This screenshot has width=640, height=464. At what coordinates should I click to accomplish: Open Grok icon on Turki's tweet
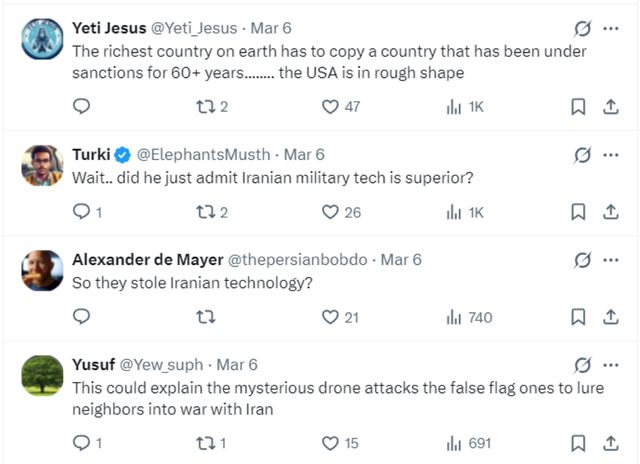581,155
